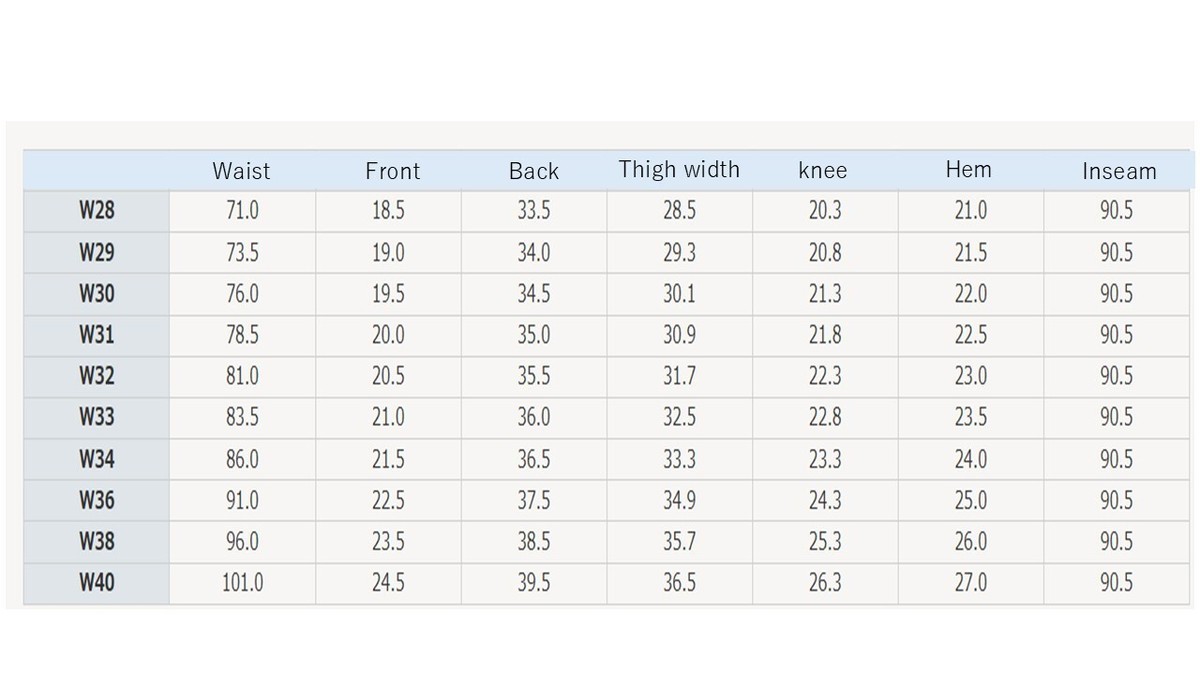Select the W33 back value 36.0
This screenshot has width=1200, height=675.
(x=533, y=417)
